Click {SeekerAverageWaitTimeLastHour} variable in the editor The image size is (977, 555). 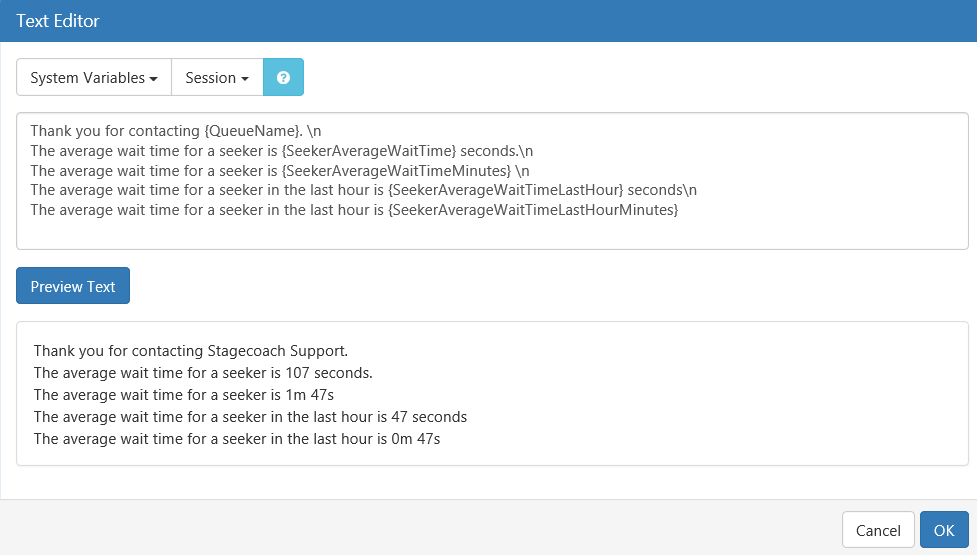tap(506, 190)
